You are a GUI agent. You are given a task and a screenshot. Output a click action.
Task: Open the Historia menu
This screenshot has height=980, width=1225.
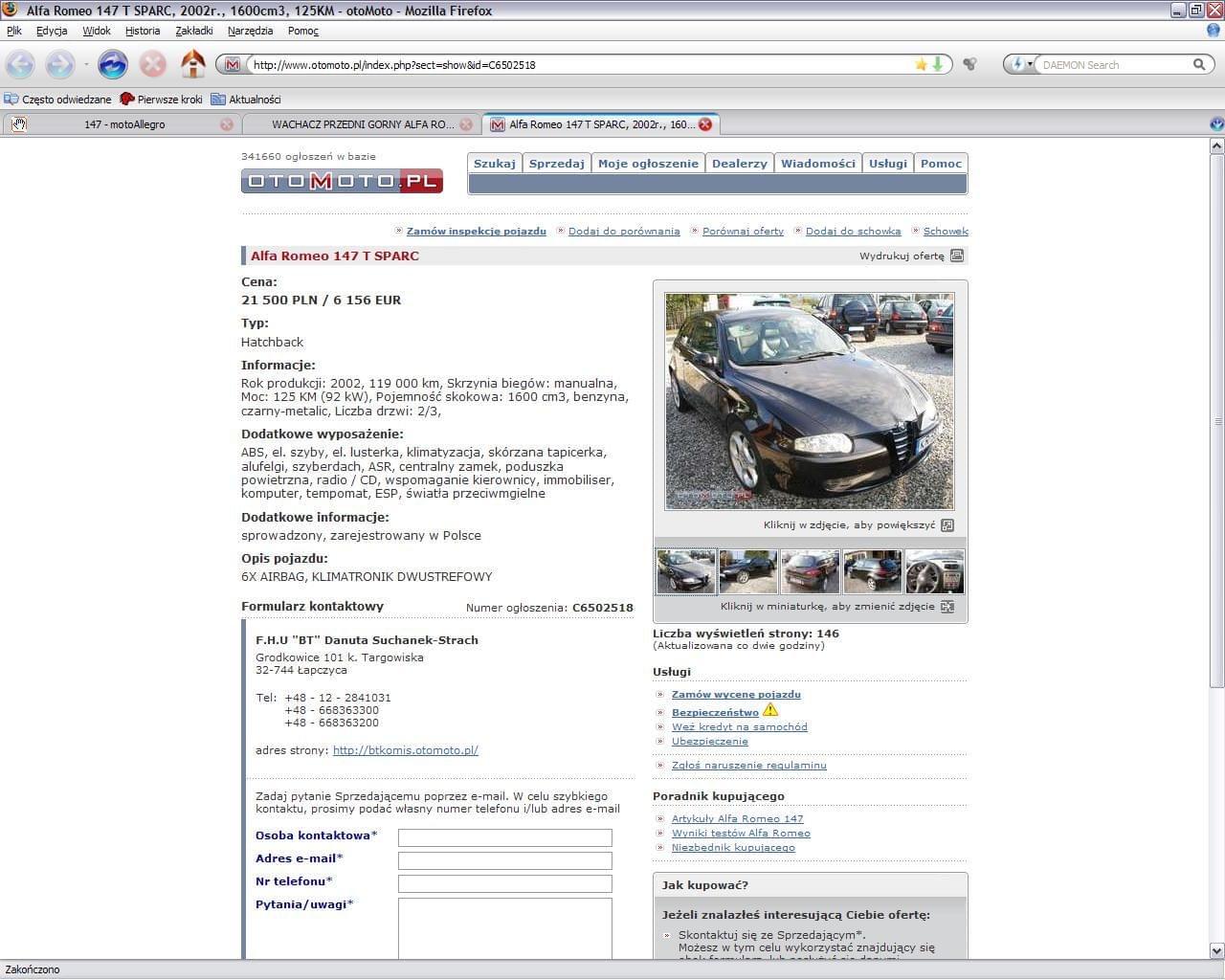pyautogui.click(x=143, y=31)
